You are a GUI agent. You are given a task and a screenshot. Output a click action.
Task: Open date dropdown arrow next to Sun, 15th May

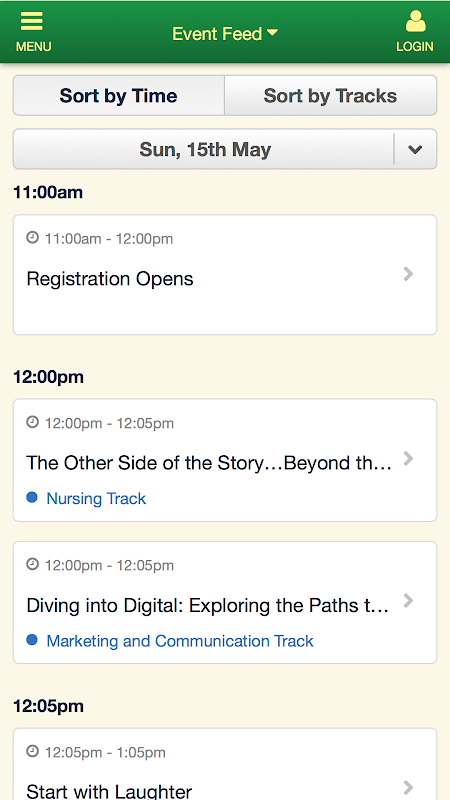click(415, 149)
